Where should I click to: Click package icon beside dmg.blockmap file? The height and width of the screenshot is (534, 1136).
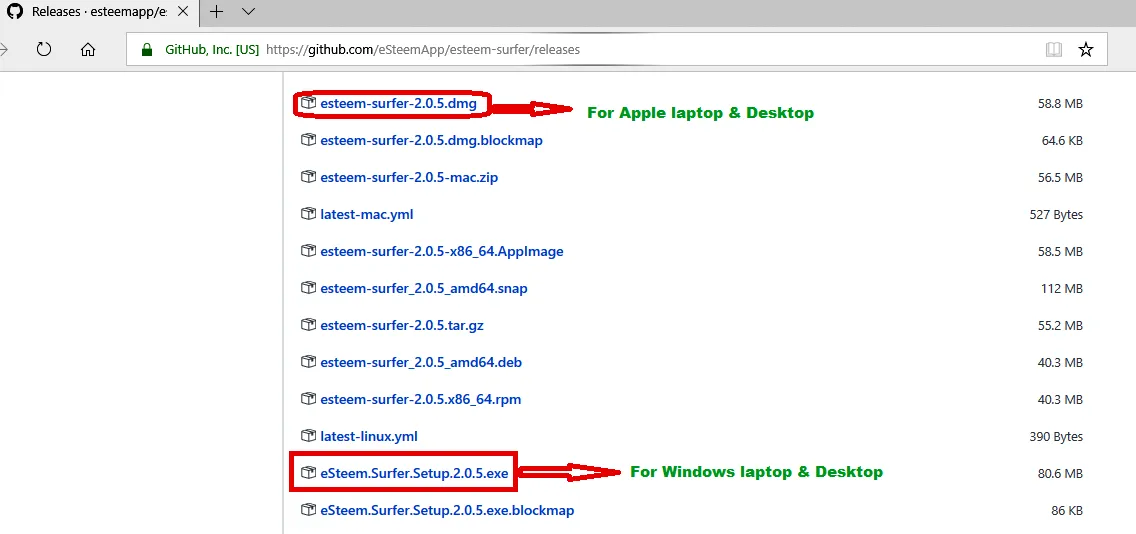coord(308,140)
